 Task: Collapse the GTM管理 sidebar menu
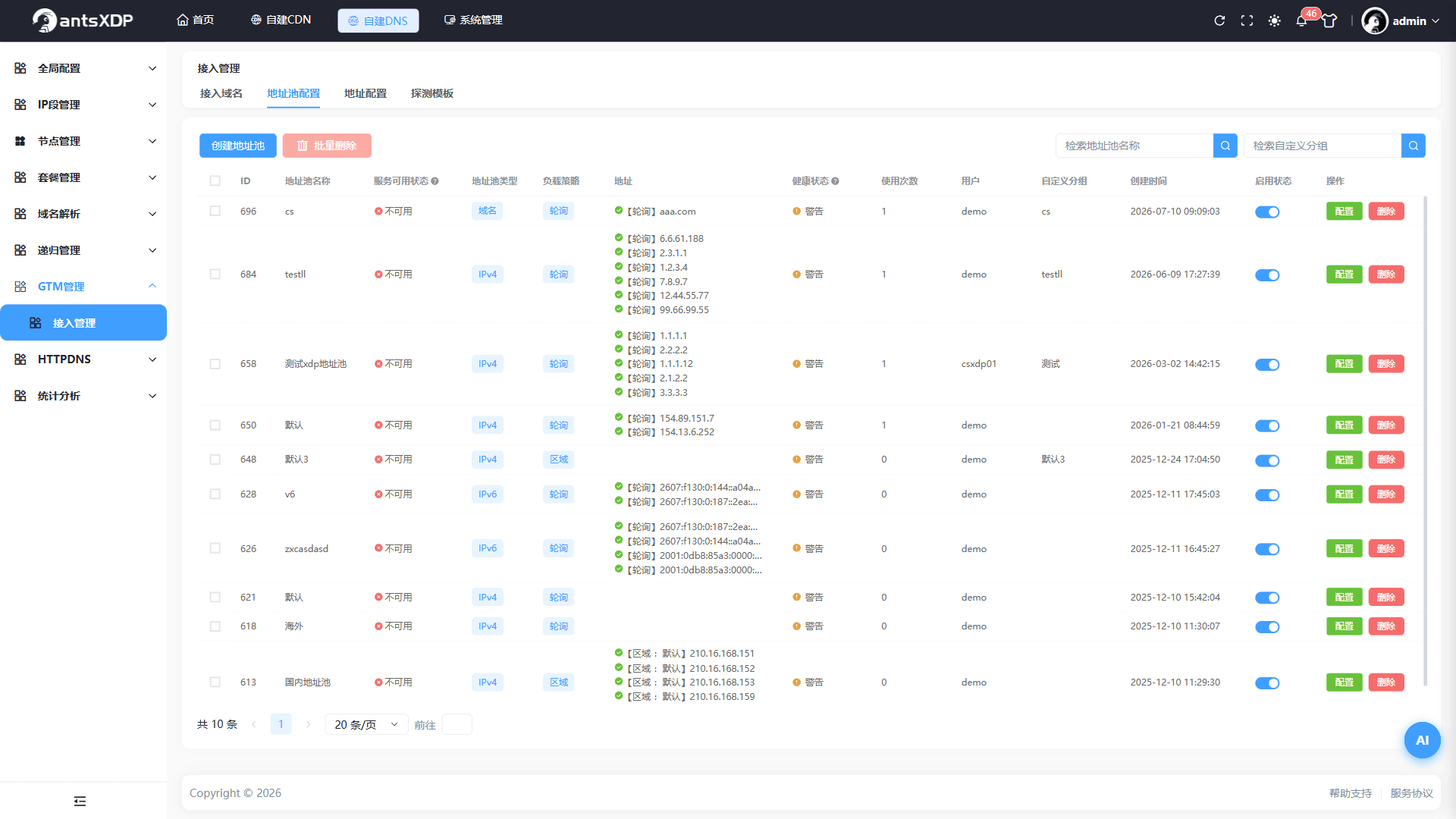tap(83, 287)
